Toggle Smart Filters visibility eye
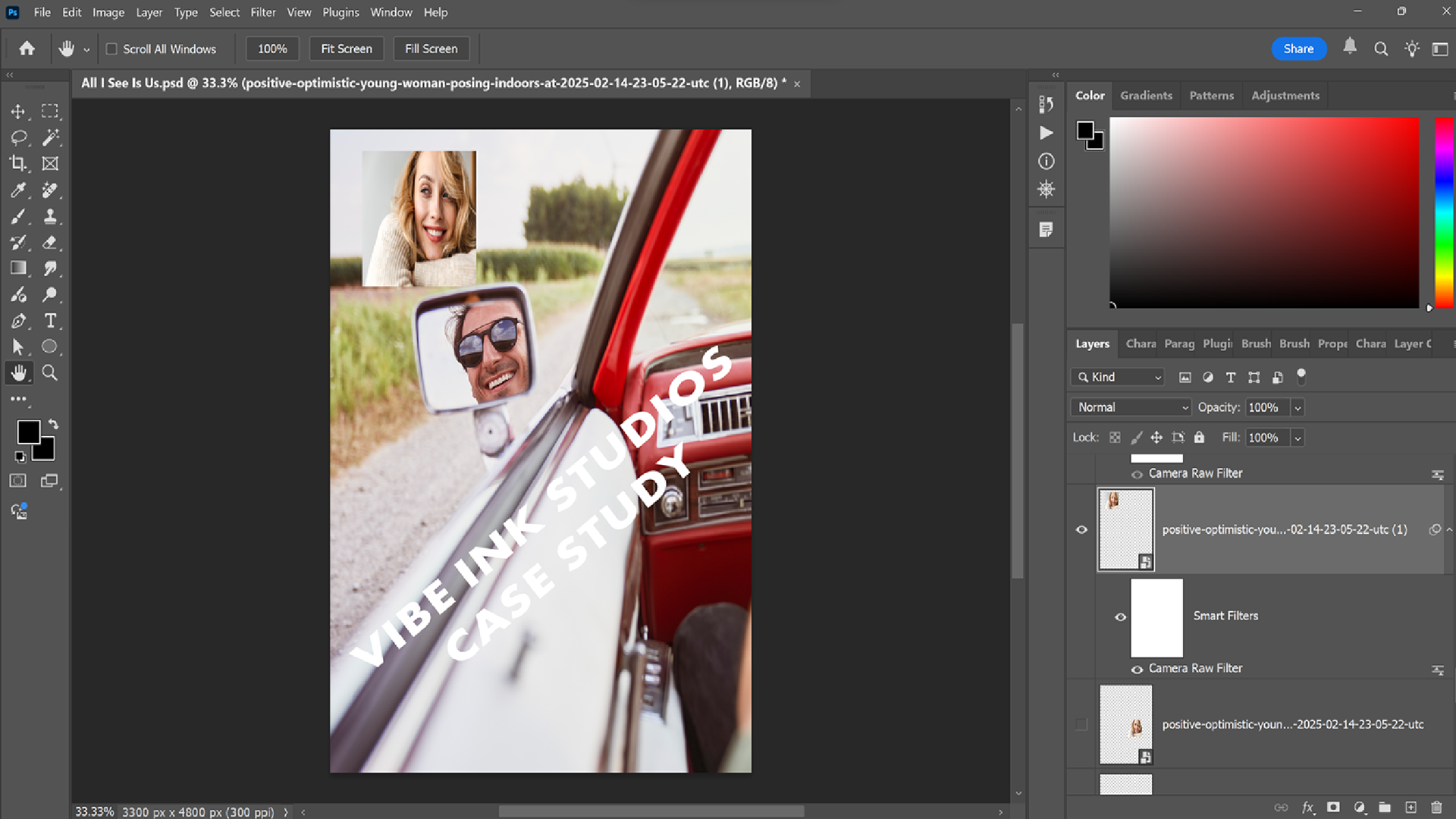 click(1120, 617)
